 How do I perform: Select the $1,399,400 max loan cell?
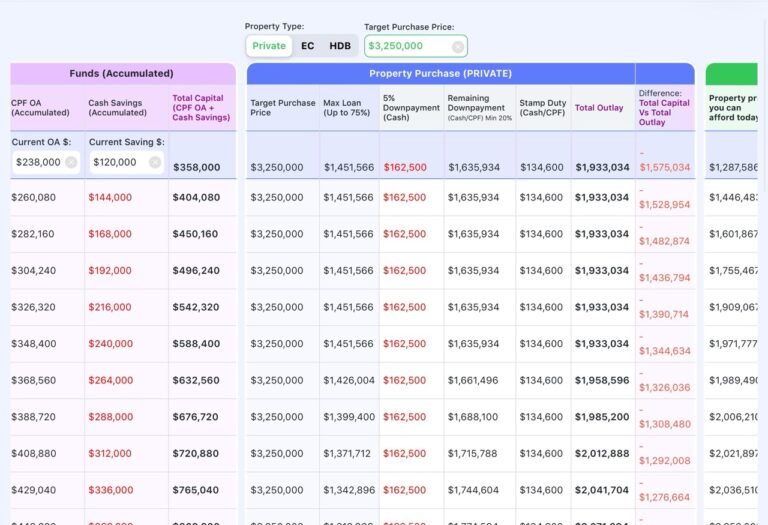point(349,417)
